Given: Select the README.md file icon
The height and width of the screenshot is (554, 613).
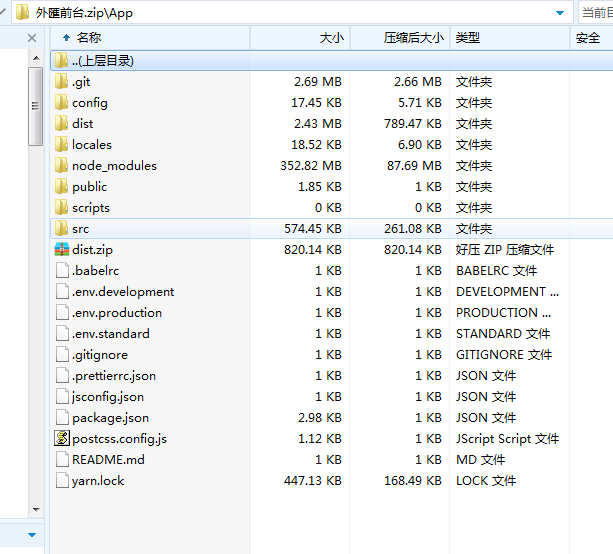Looking at the screenshot, I should tap(62, 460).
